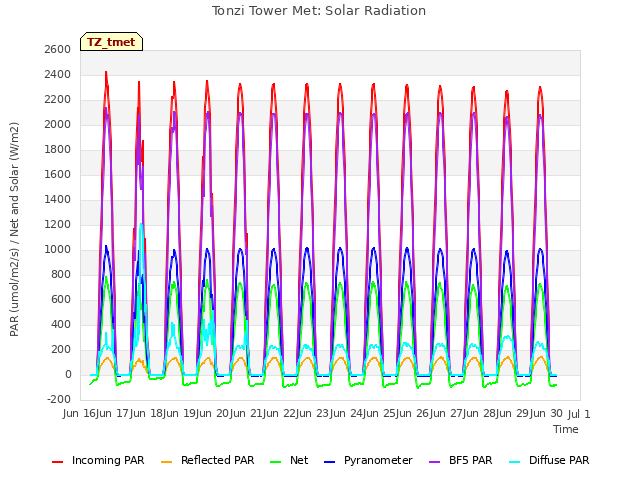Select the Diffuse PAR legend label
The width and height of the screenshot is (640, 480).
click(559, 460)
